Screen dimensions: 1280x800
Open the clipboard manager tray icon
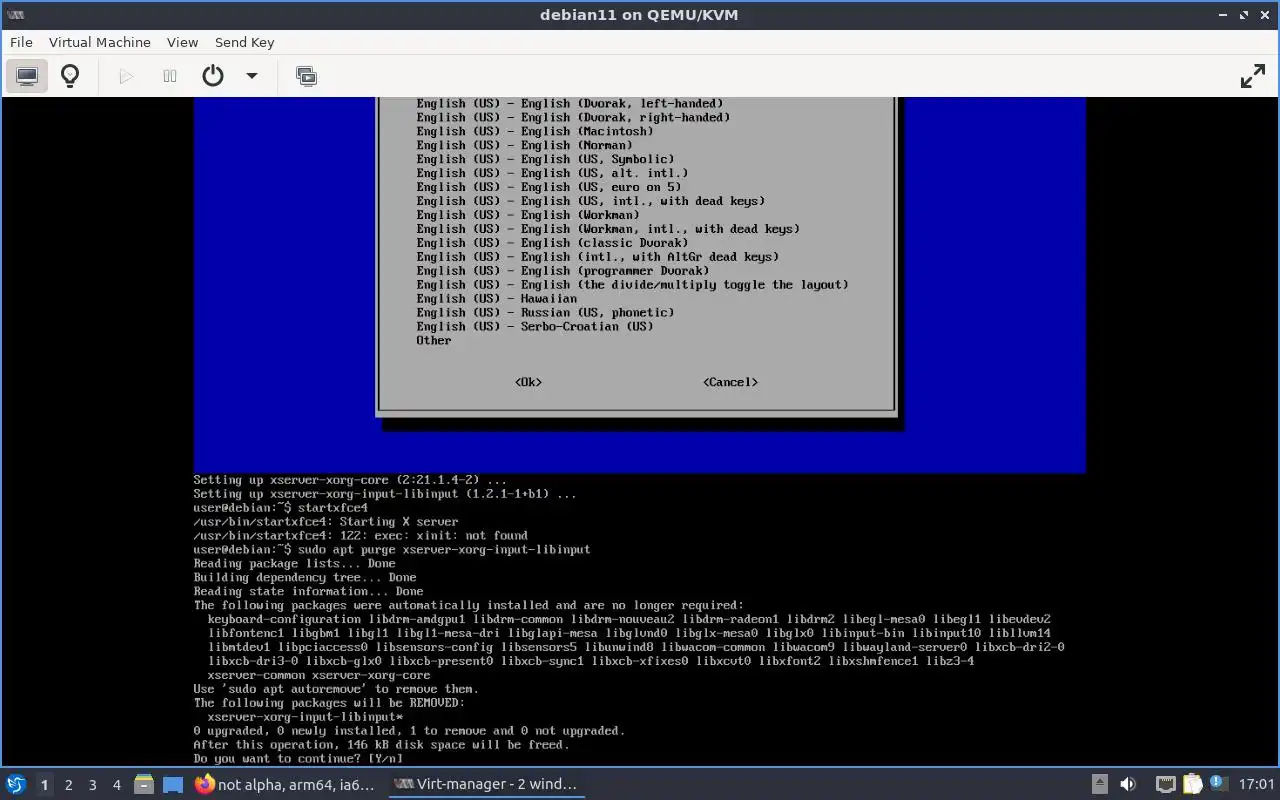click(1192, 785)
